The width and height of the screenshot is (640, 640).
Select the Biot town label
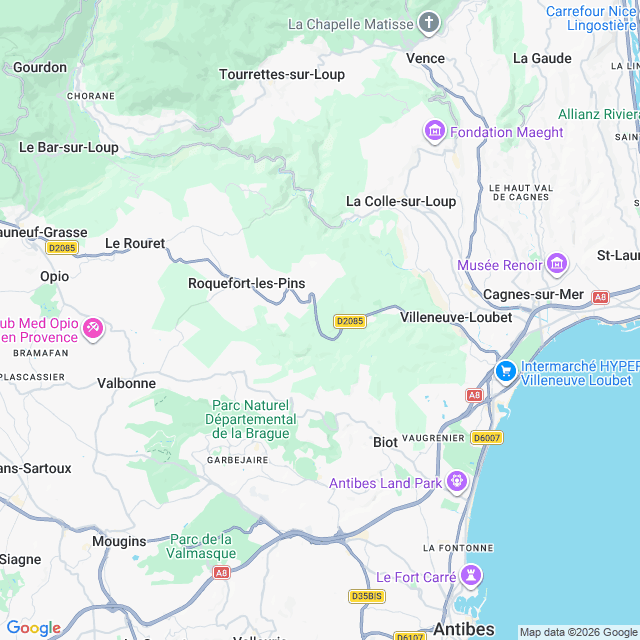coord(385,442)
